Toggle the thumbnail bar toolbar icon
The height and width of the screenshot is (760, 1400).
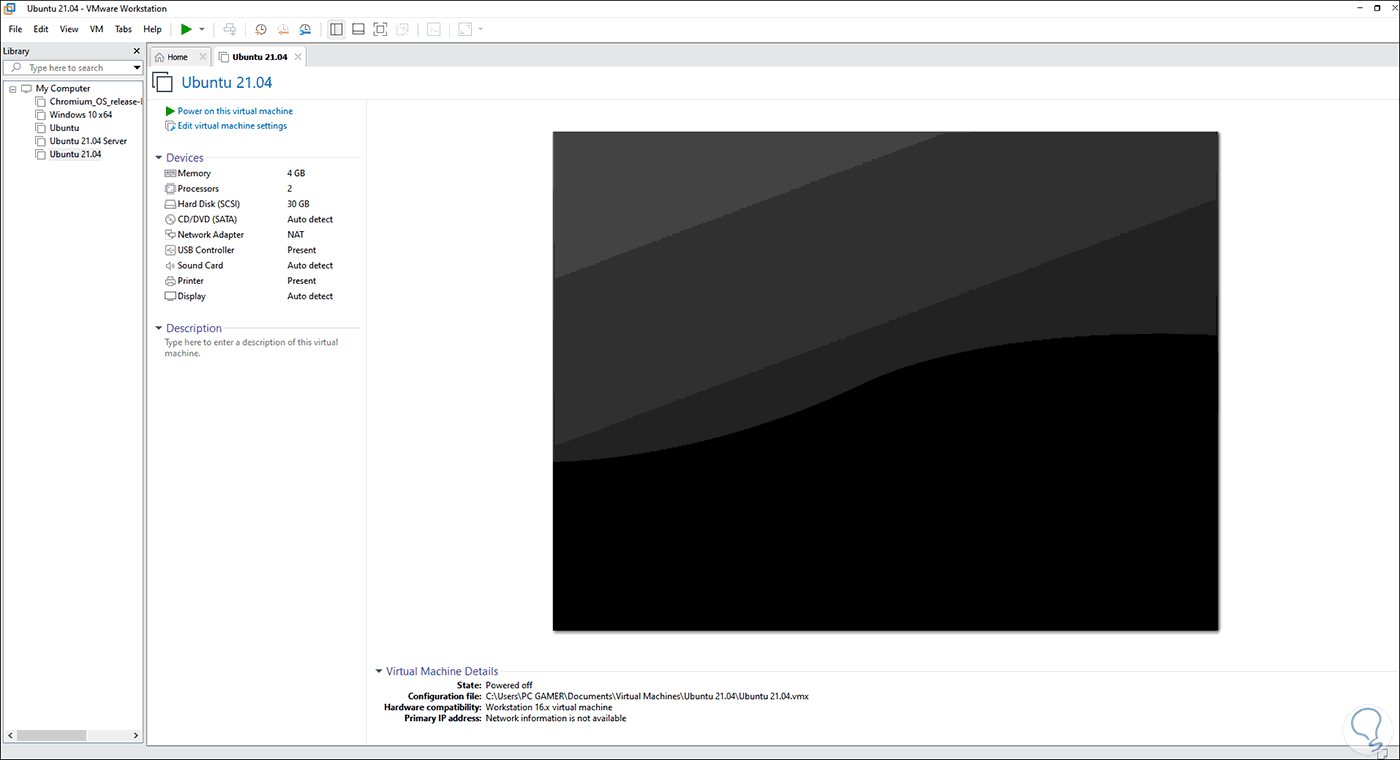click(x=358, y=29)
